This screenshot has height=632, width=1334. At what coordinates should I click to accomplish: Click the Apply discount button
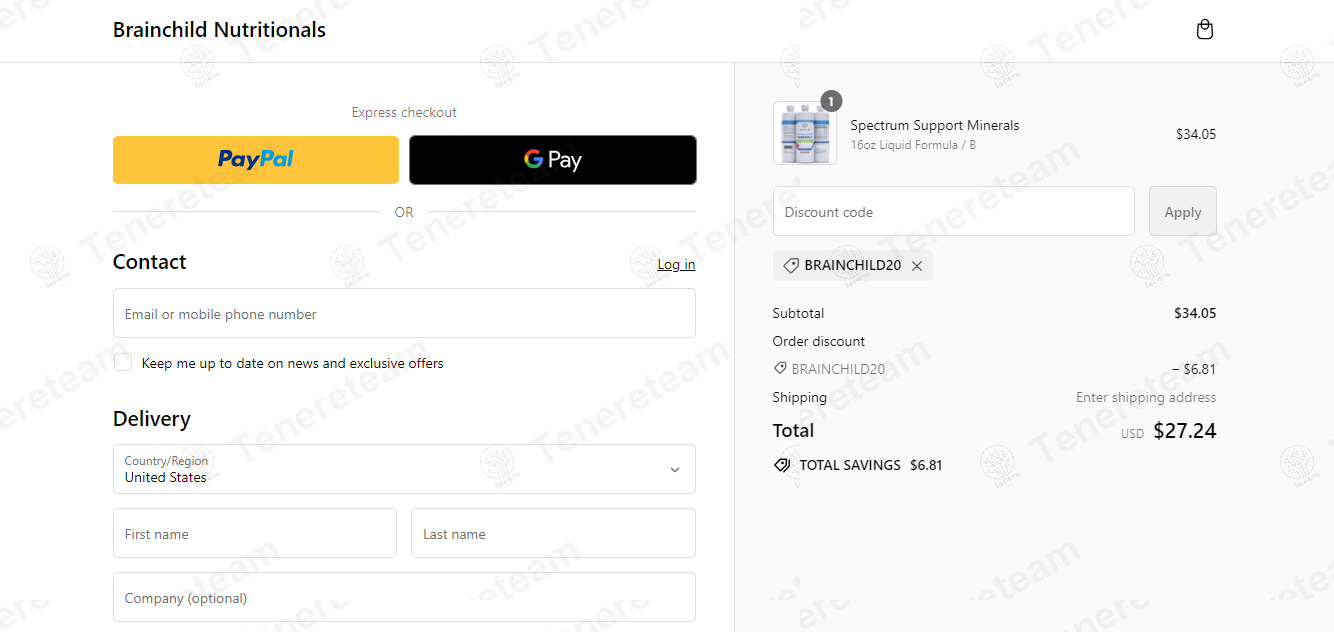pyautogui.click(x=1182, y=212)
